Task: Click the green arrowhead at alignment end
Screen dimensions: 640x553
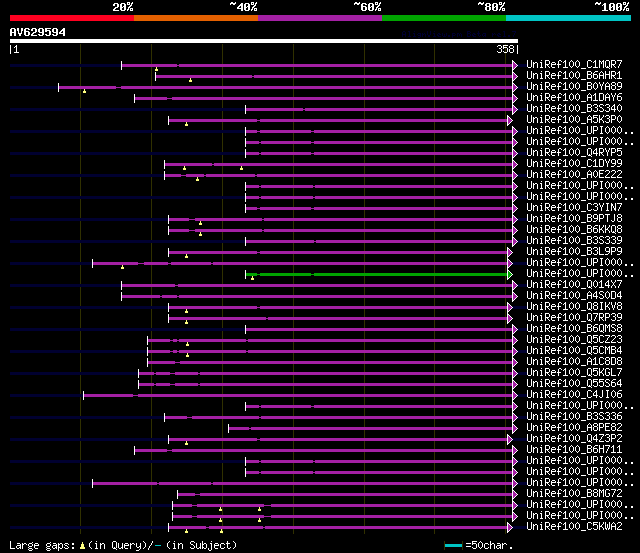Action: click(510, 275)
